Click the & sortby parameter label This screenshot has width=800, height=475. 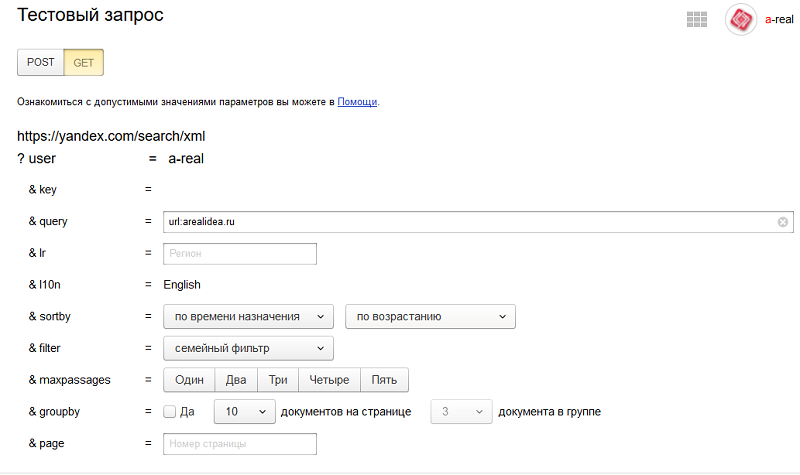(49, 316)
